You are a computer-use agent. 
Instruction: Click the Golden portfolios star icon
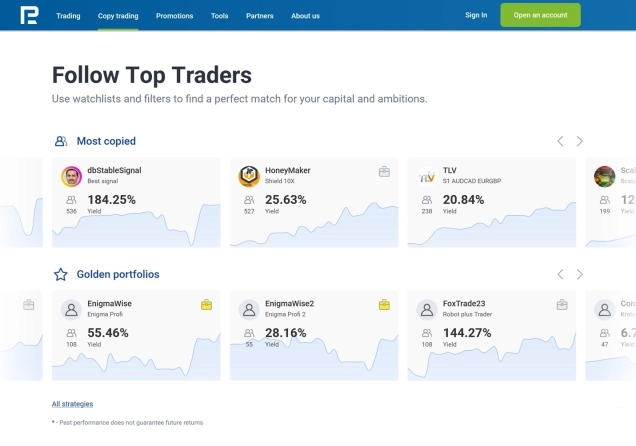pyautogui.click(x=61, y=274)
